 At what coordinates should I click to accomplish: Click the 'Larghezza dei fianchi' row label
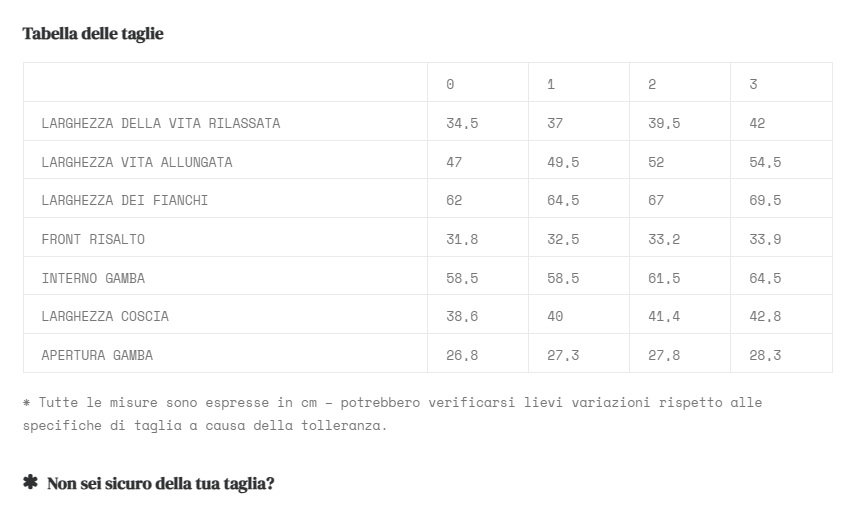point(125,201)
